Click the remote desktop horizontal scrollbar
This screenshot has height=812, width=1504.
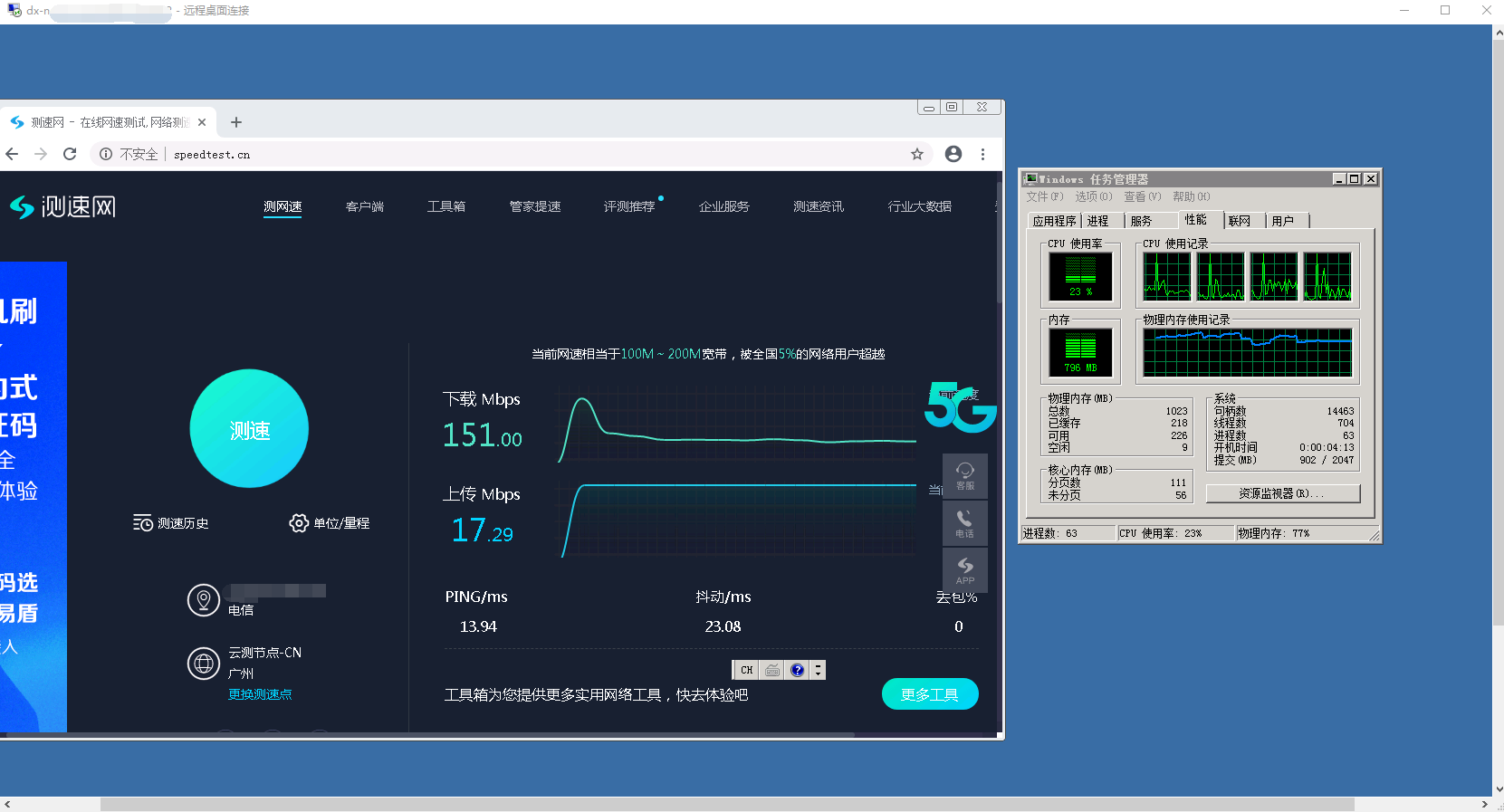click(x=727, y=804)
